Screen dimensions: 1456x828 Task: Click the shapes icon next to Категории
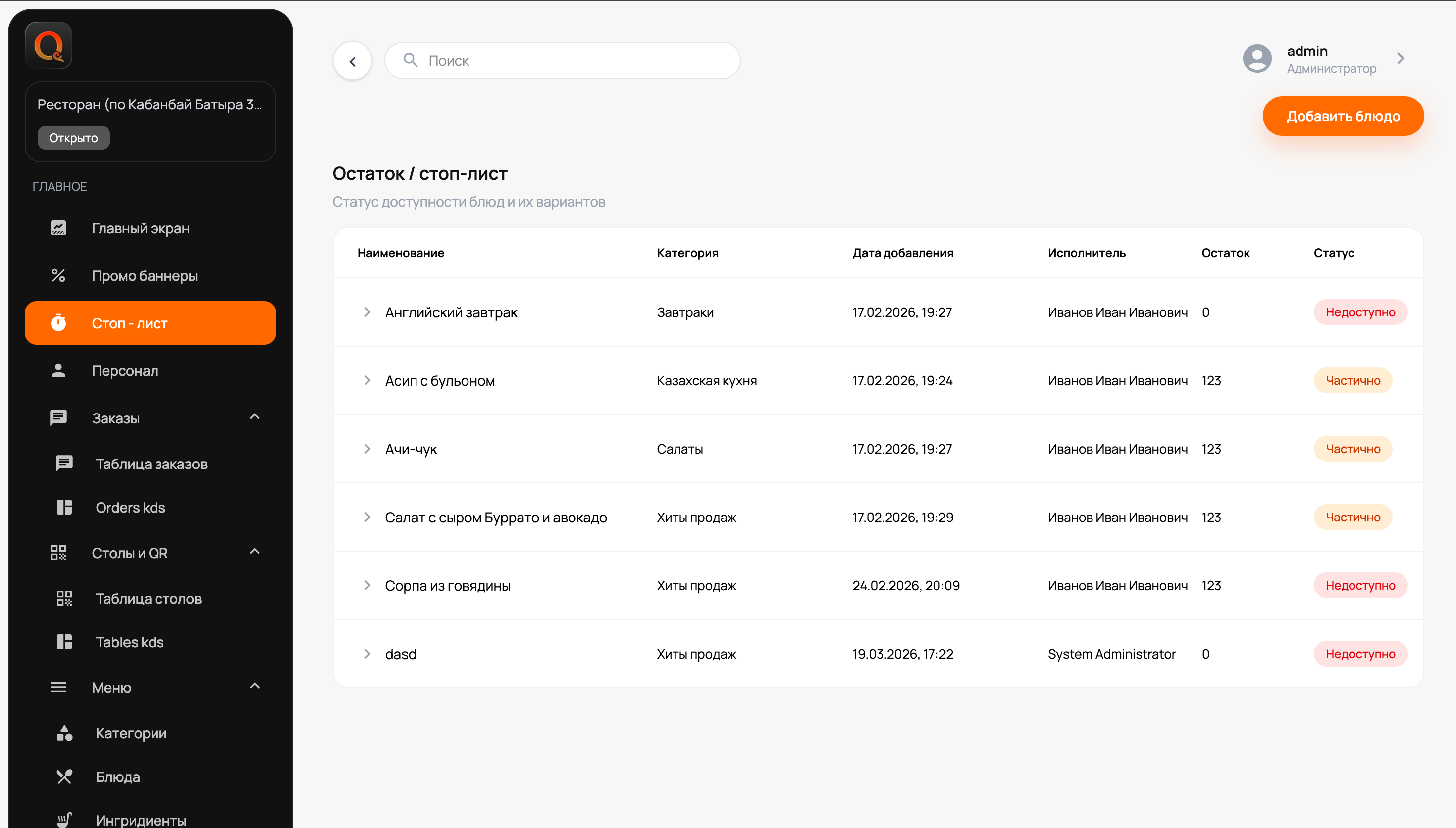64,733
